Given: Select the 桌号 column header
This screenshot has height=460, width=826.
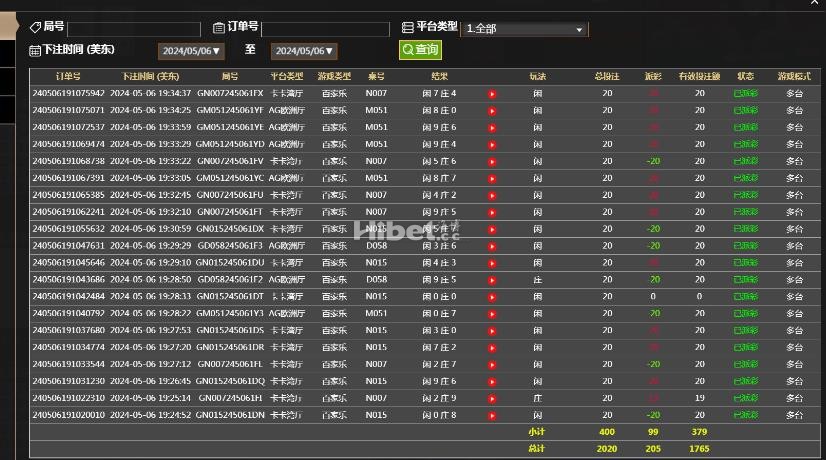Looking at the screenshot, I should tap(376, 76).
